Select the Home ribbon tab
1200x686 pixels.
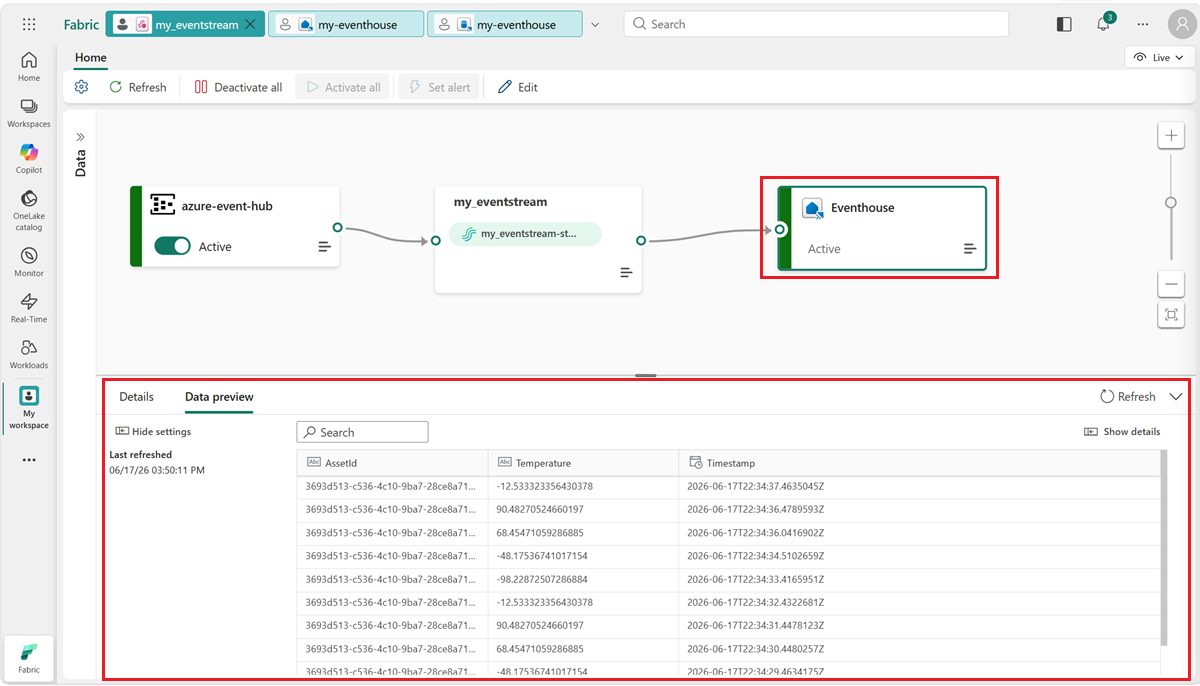tap(91, 58)
